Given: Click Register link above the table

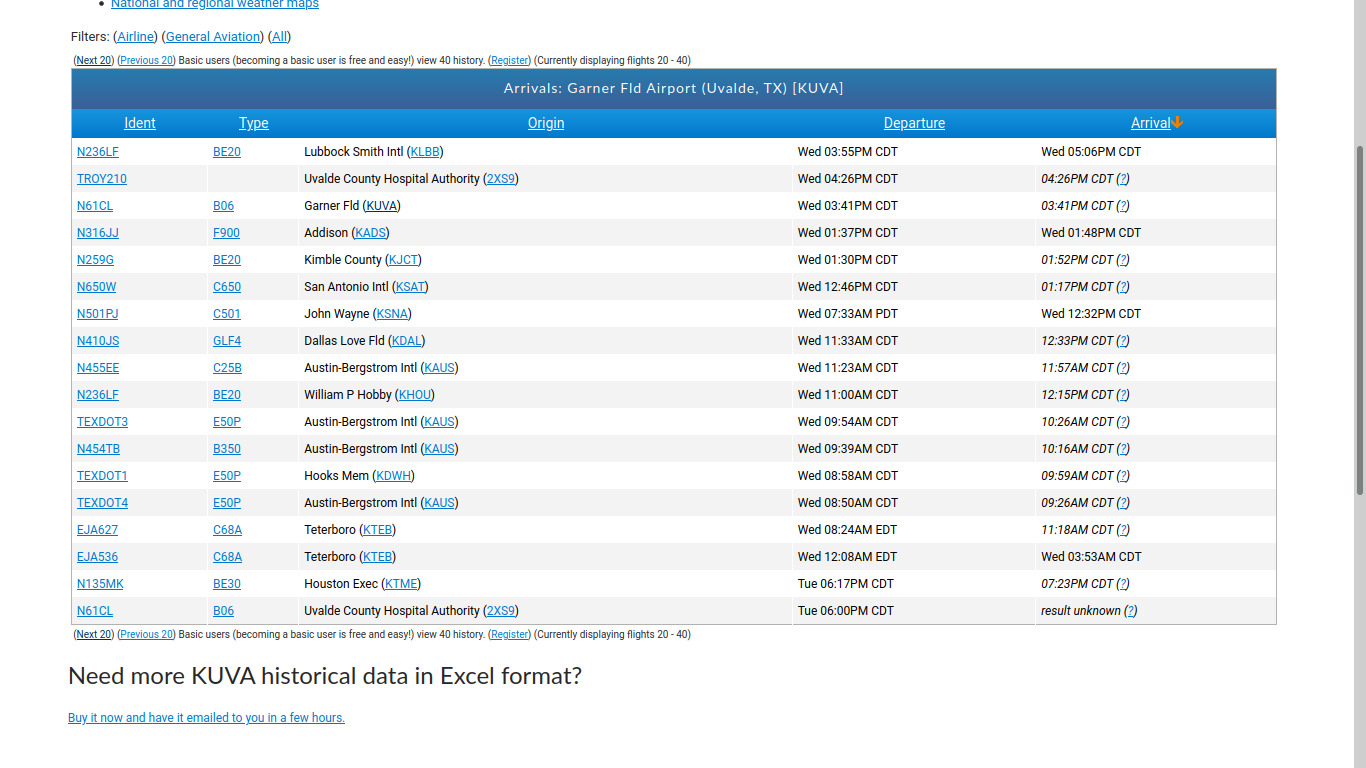Looking at the screenshot, I should click(x=510, y=60).
